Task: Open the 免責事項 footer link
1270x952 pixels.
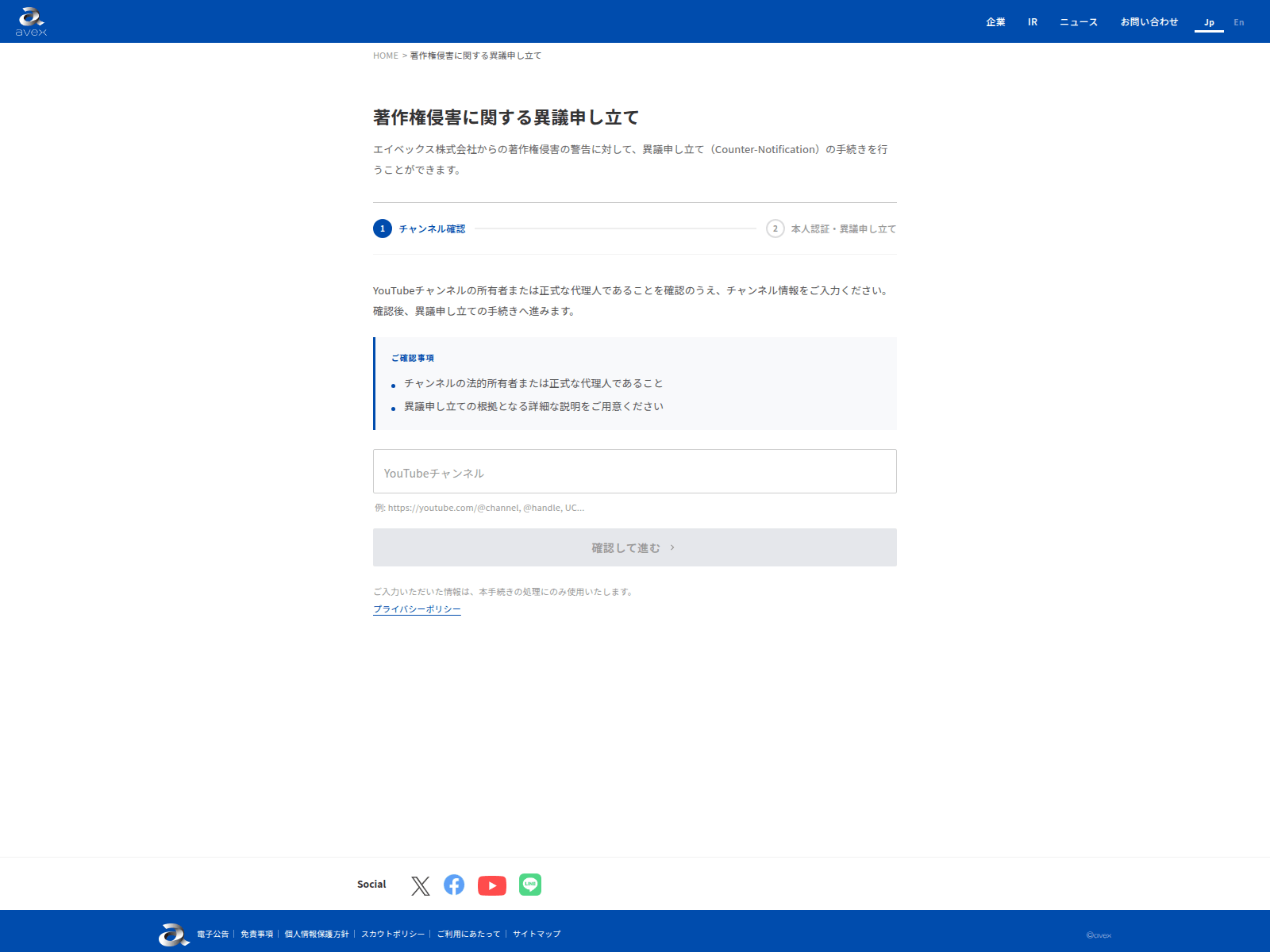Action: click(256, 934)
